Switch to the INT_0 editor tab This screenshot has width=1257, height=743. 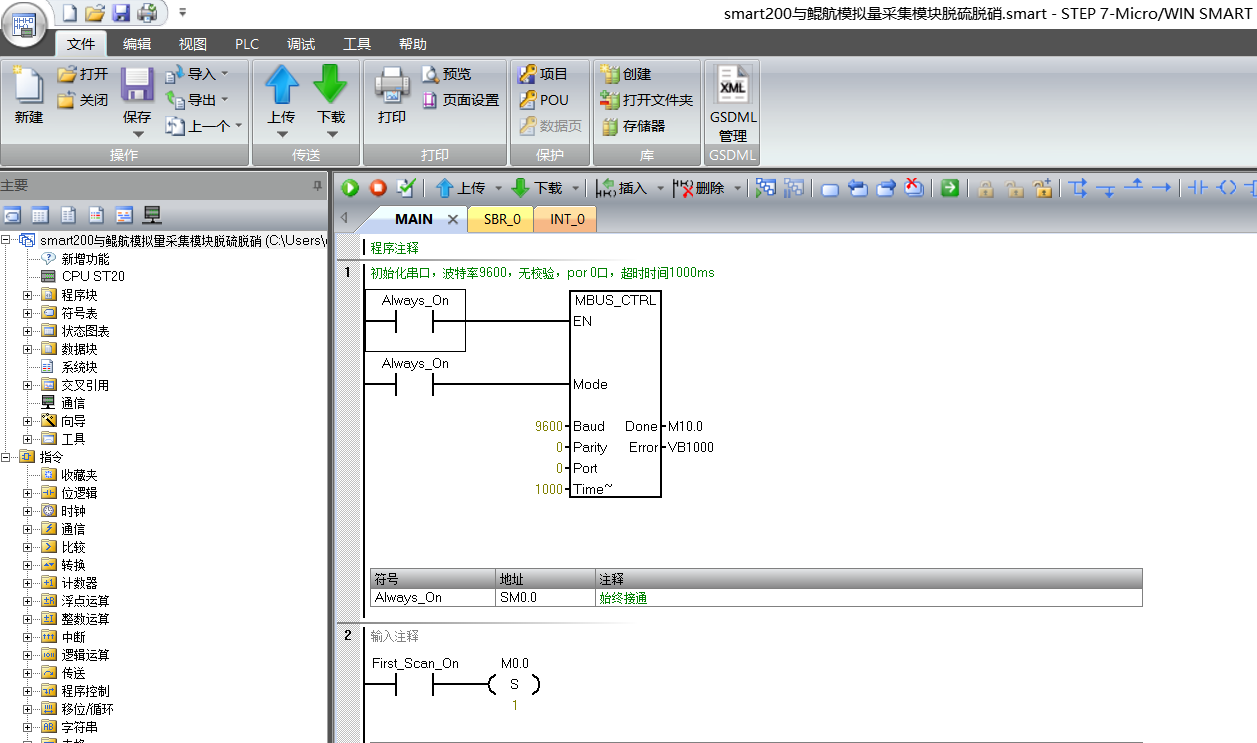point(566,219)
